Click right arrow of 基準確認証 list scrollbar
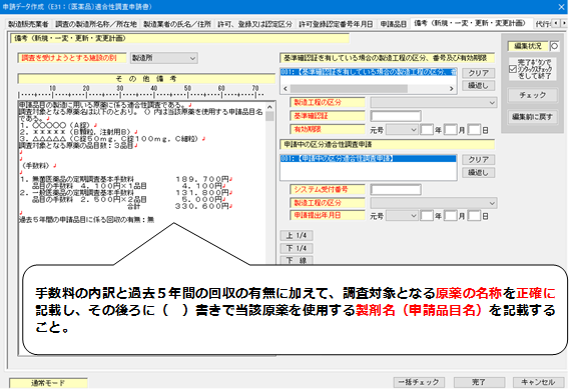Viewport: 570px width, 390px height. click(451, 88)
